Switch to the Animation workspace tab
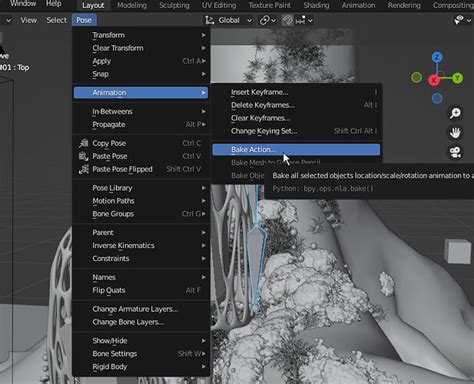 point(359,5)
